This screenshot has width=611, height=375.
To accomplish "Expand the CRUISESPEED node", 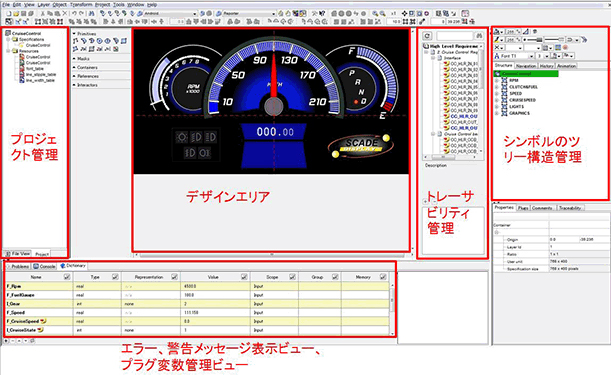I will 497,100.
